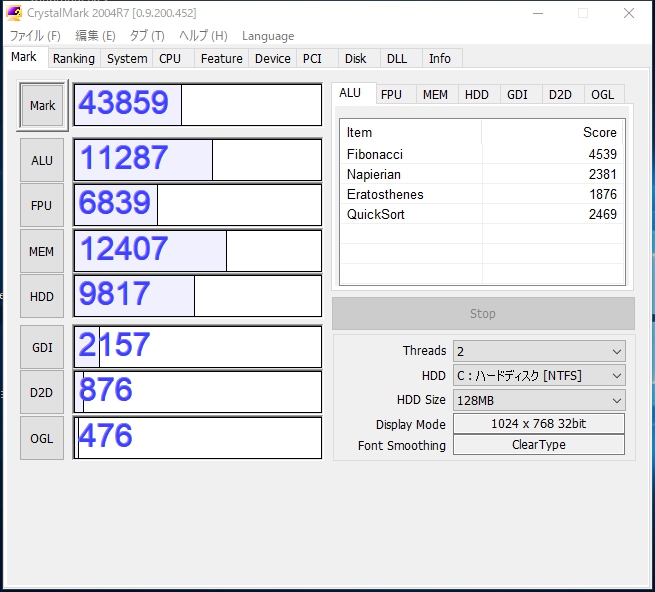Launch the OGL benchmark test
Viewport: 655px width, 592px height.
[x=42, y=438]
